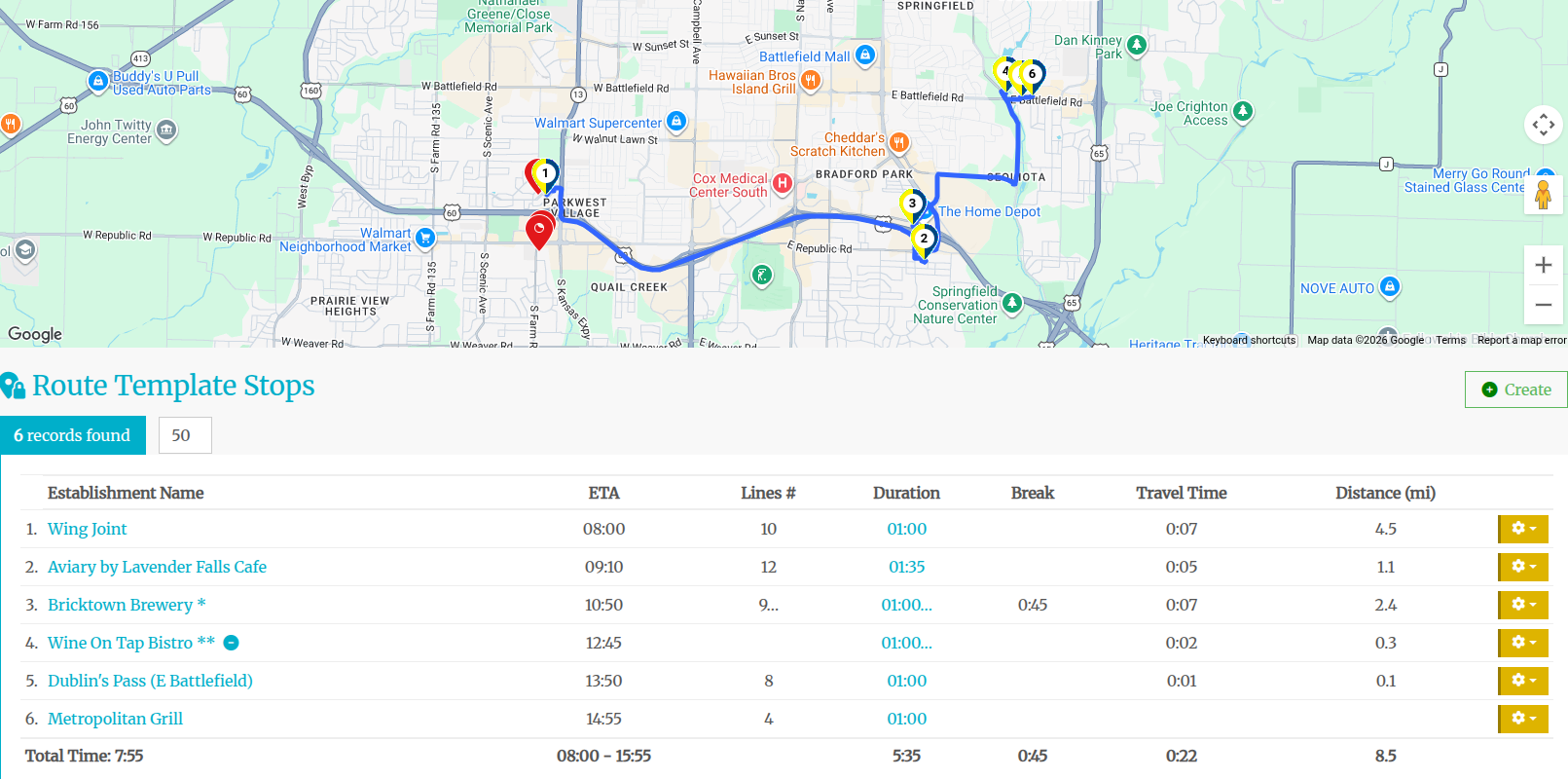Click route stop marker 3 on map

tap(912, 204)
